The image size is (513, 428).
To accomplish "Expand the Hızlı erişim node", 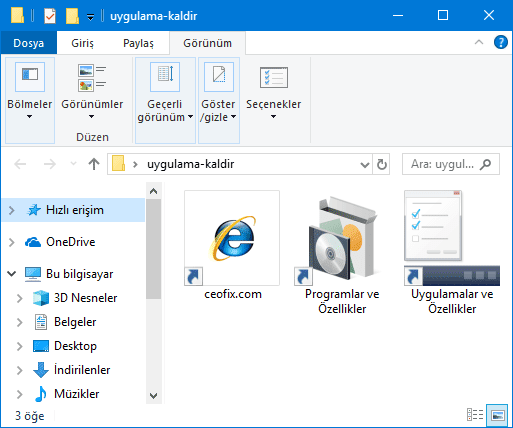I will coord(12,210).
